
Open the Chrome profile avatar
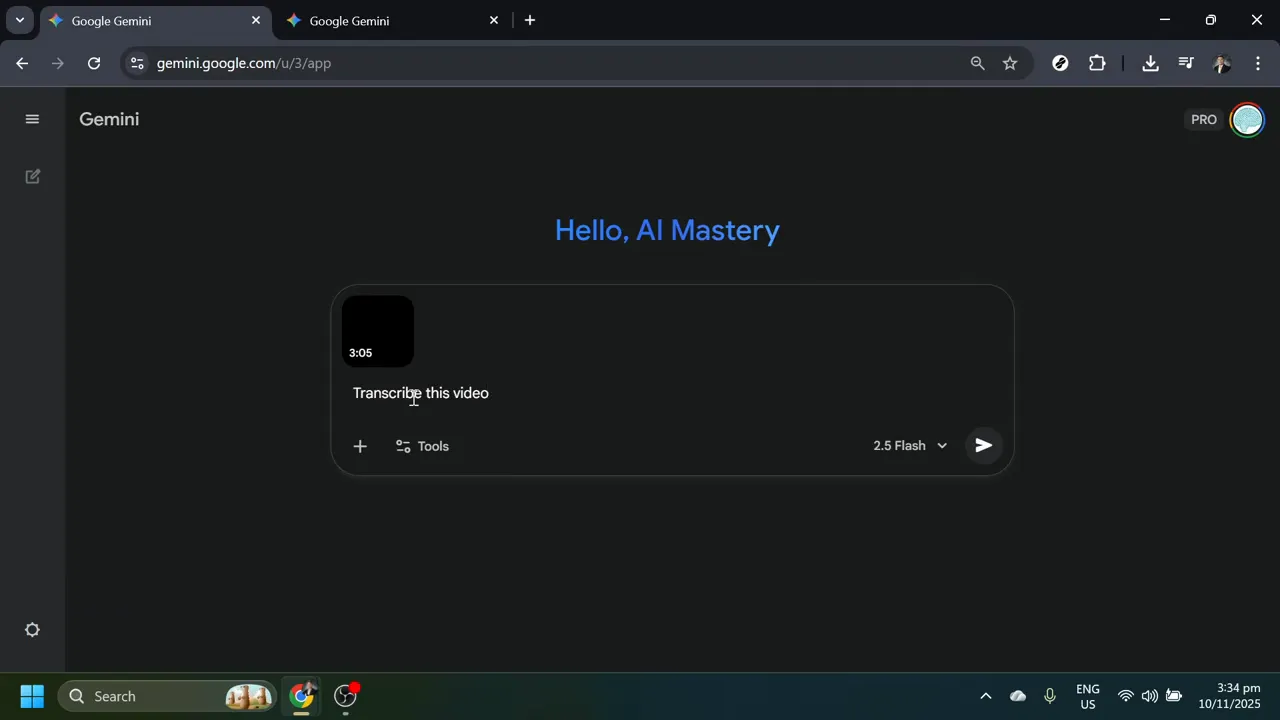tap(1221, 63)
